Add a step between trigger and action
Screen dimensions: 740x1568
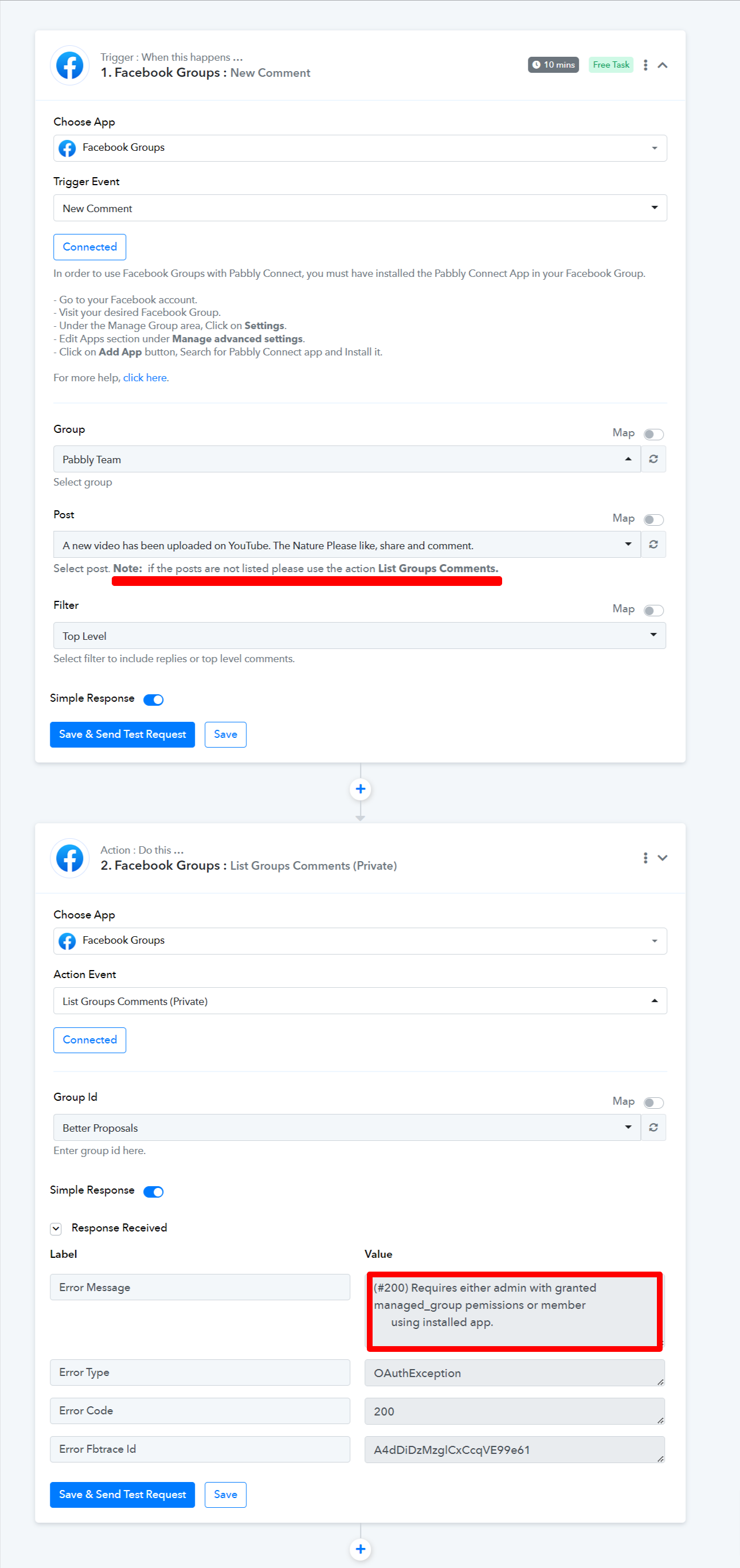point(361,789)
